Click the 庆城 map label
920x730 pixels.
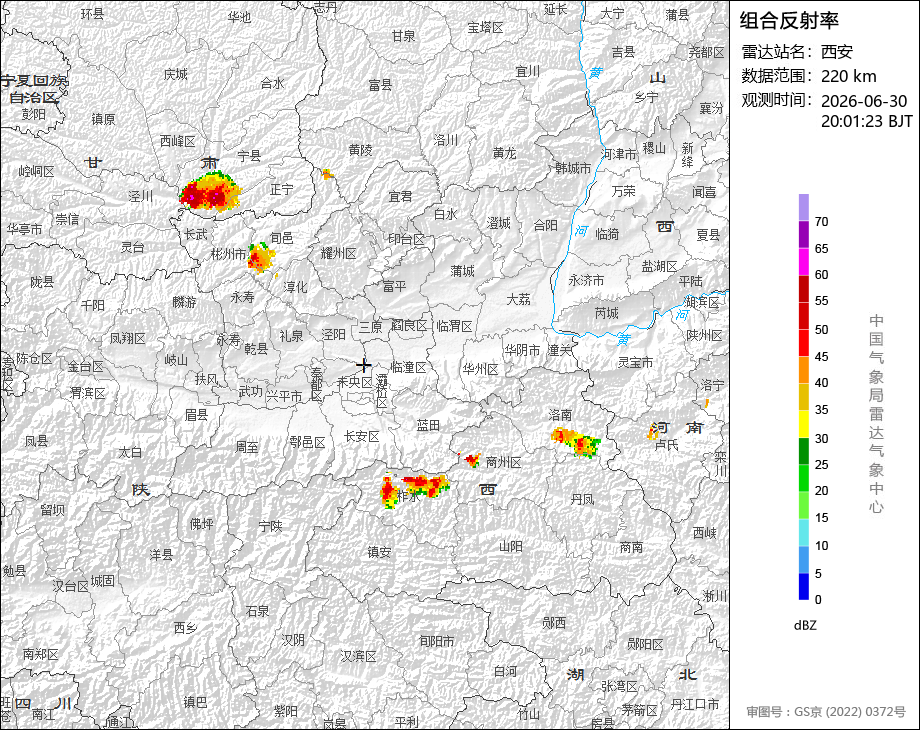pyautogui.click(x=175, y=74)
